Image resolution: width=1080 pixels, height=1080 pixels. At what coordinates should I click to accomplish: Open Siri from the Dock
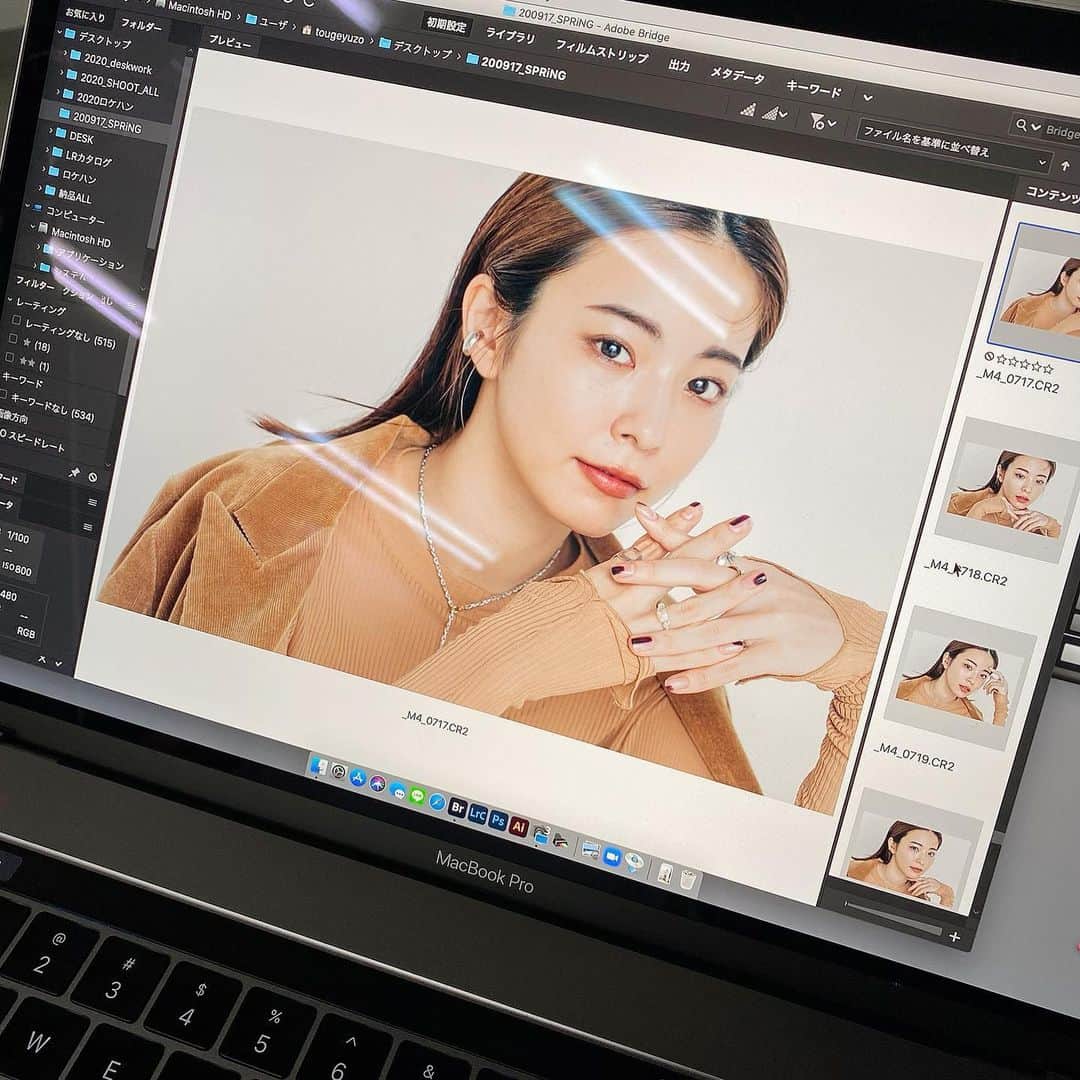pos(377,783)
